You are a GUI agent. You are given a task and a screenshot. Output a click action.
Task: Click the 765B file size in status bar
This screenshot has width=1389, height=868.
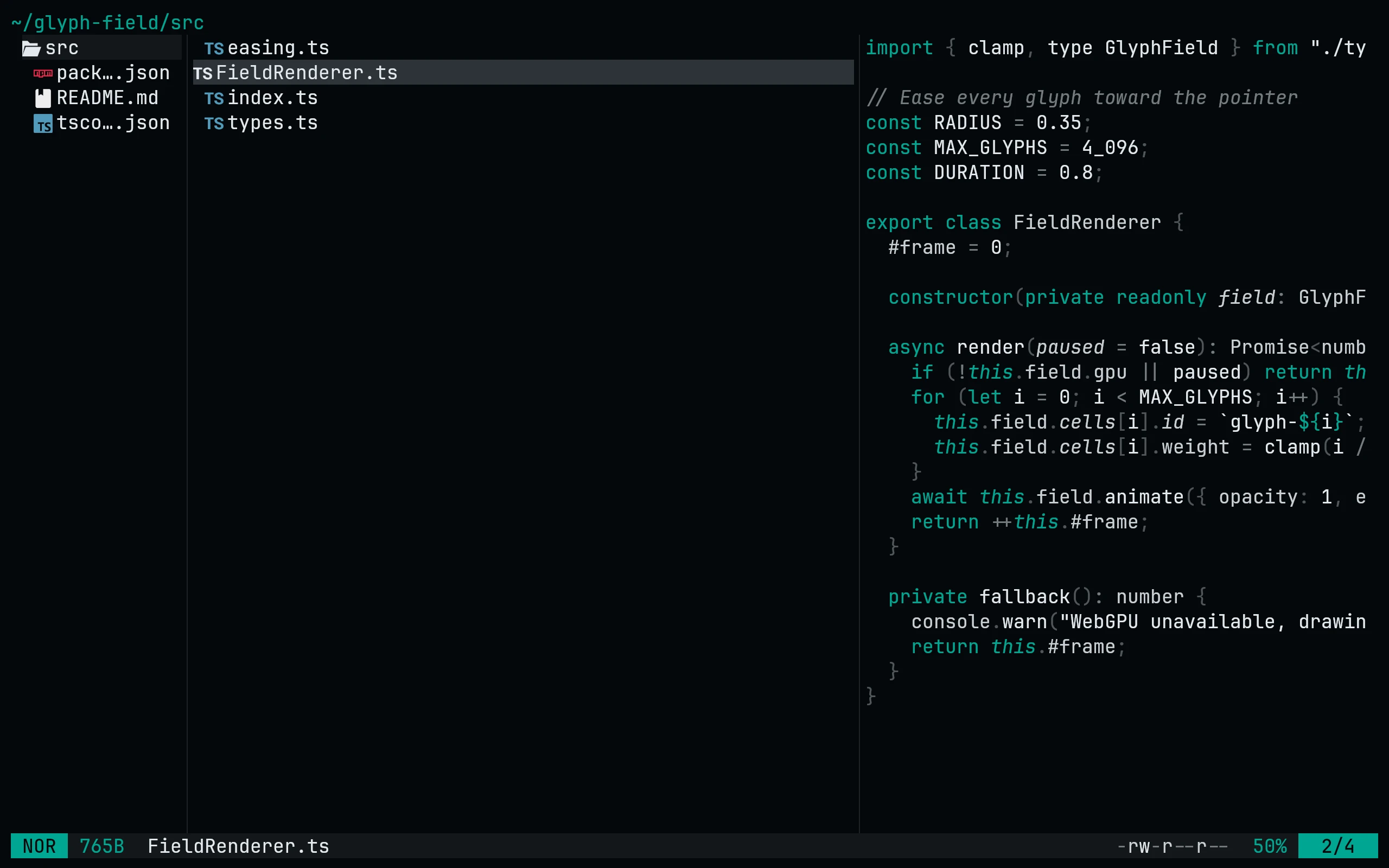[x=101, y=846]
